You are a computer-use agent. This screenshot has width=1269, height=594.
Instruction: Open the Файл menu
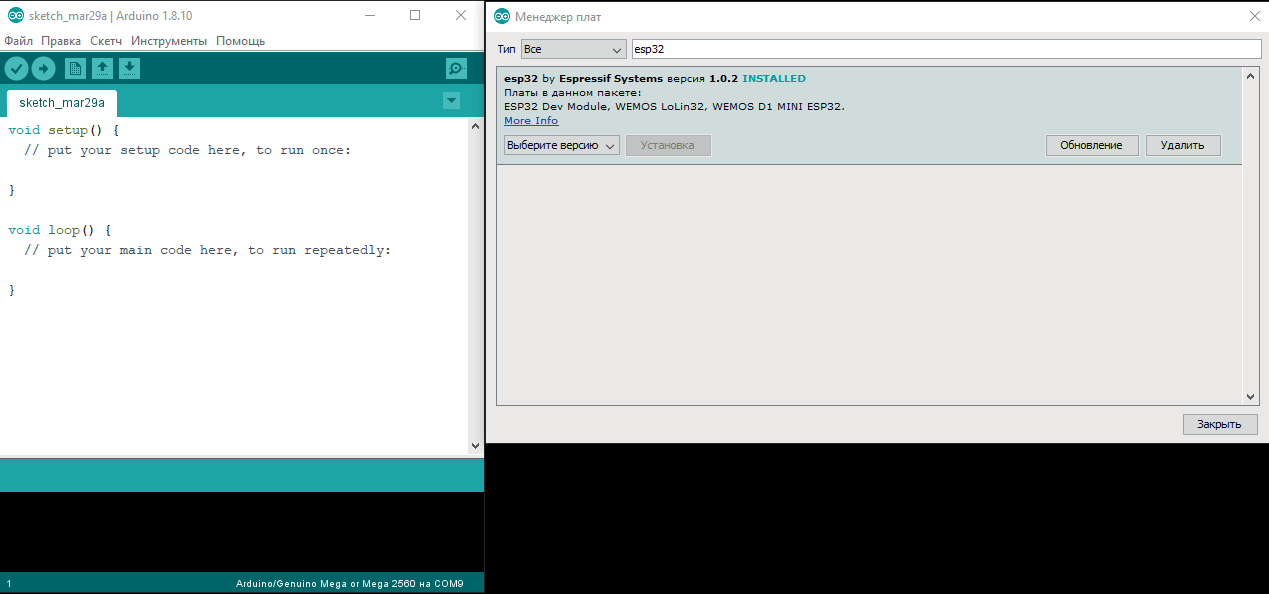(x=18, y=41)
